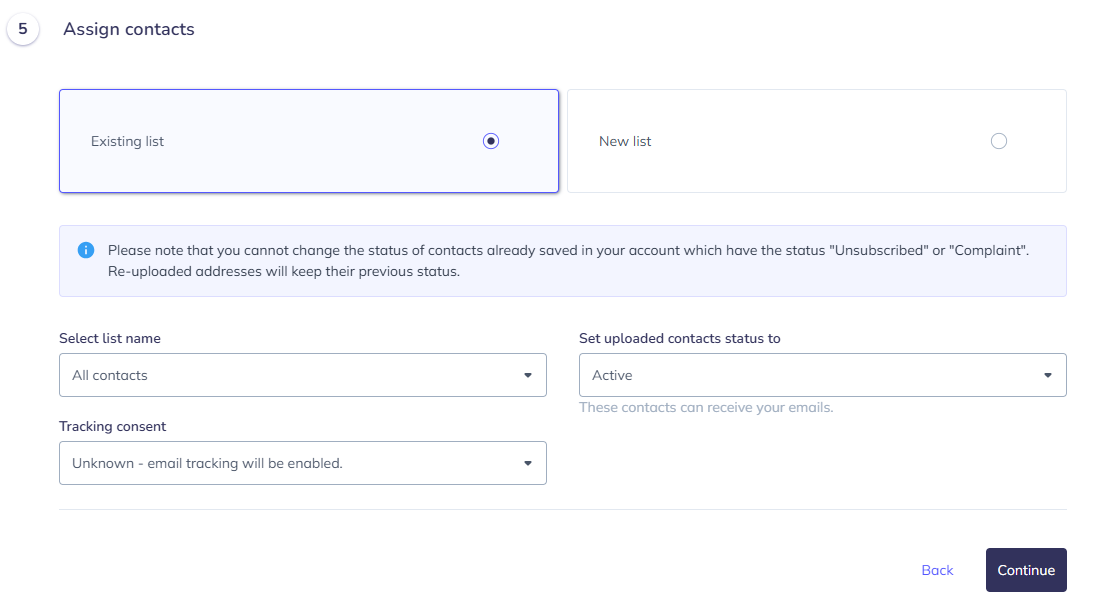Click the "Select list name" field label

(x=110, y=338)
